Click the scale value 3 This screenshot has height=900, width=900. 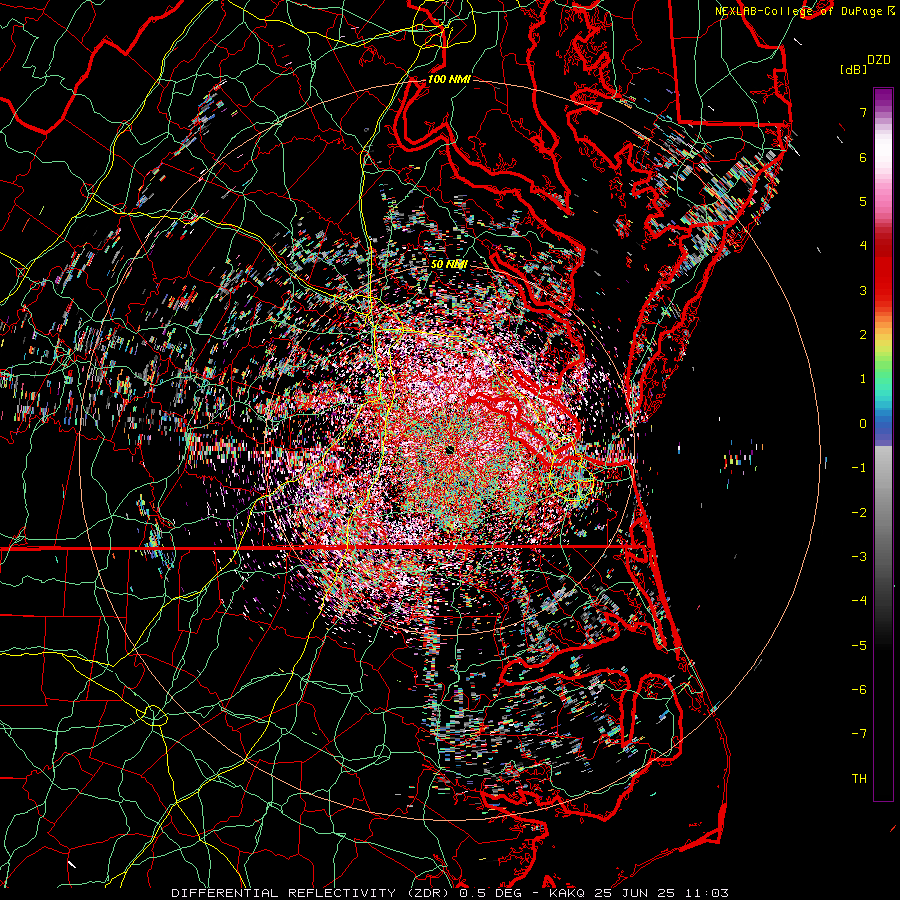pos(863,290)
